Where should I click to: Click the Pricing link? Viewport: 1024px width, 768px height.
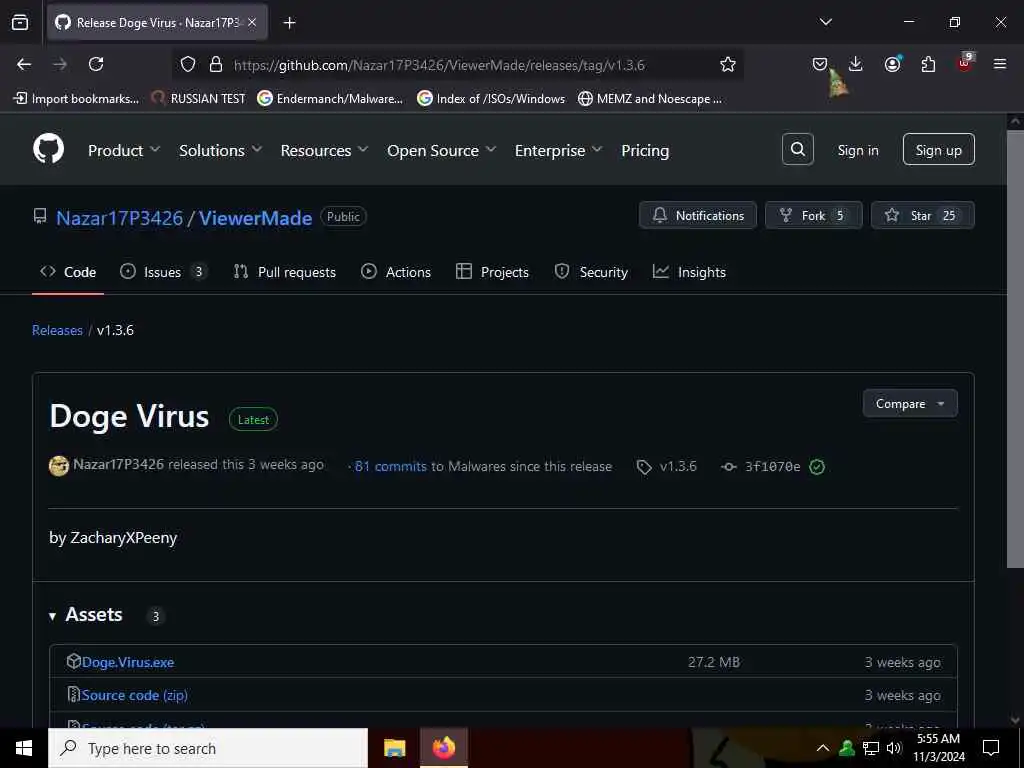[x=645, y=150]
